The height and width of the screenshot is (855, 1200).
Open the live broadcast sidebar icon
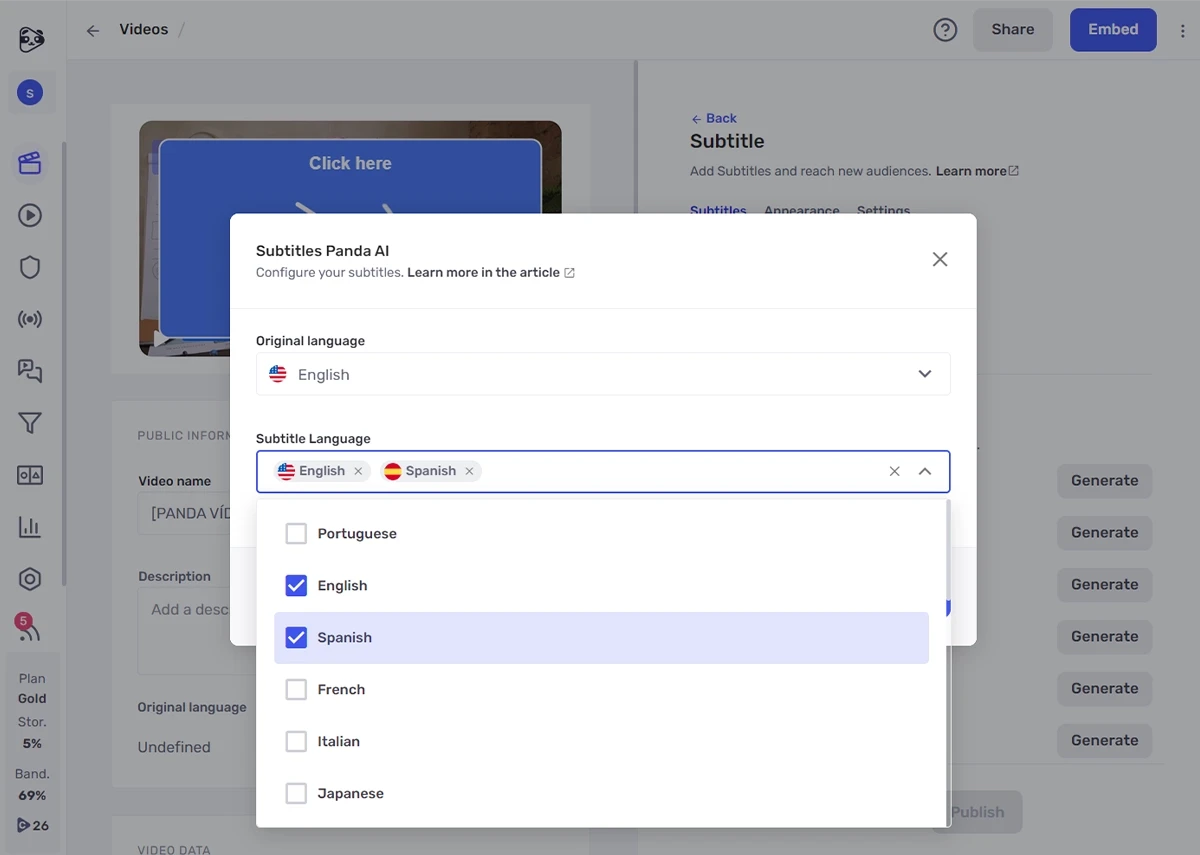click(x=30, y=319)
